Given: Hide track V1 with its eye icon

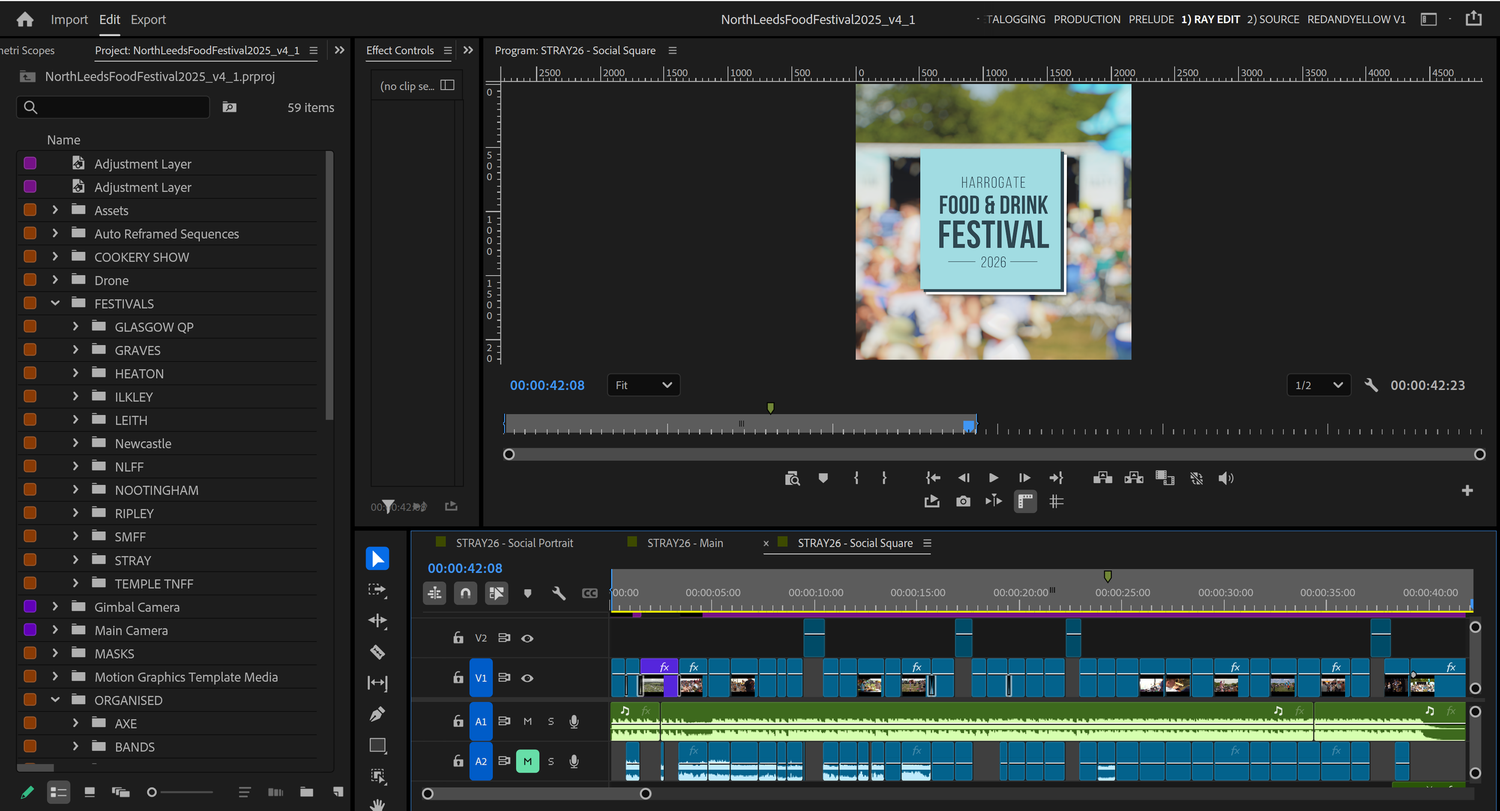Looking at the screenshot, I should pyautogui.click(x=527, y=678).
